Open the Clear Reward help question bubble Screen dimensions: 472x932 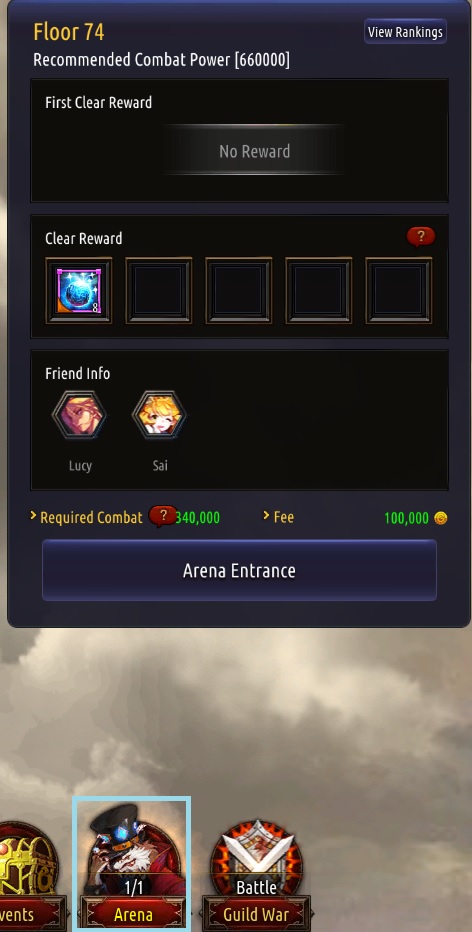click(421, 237)
